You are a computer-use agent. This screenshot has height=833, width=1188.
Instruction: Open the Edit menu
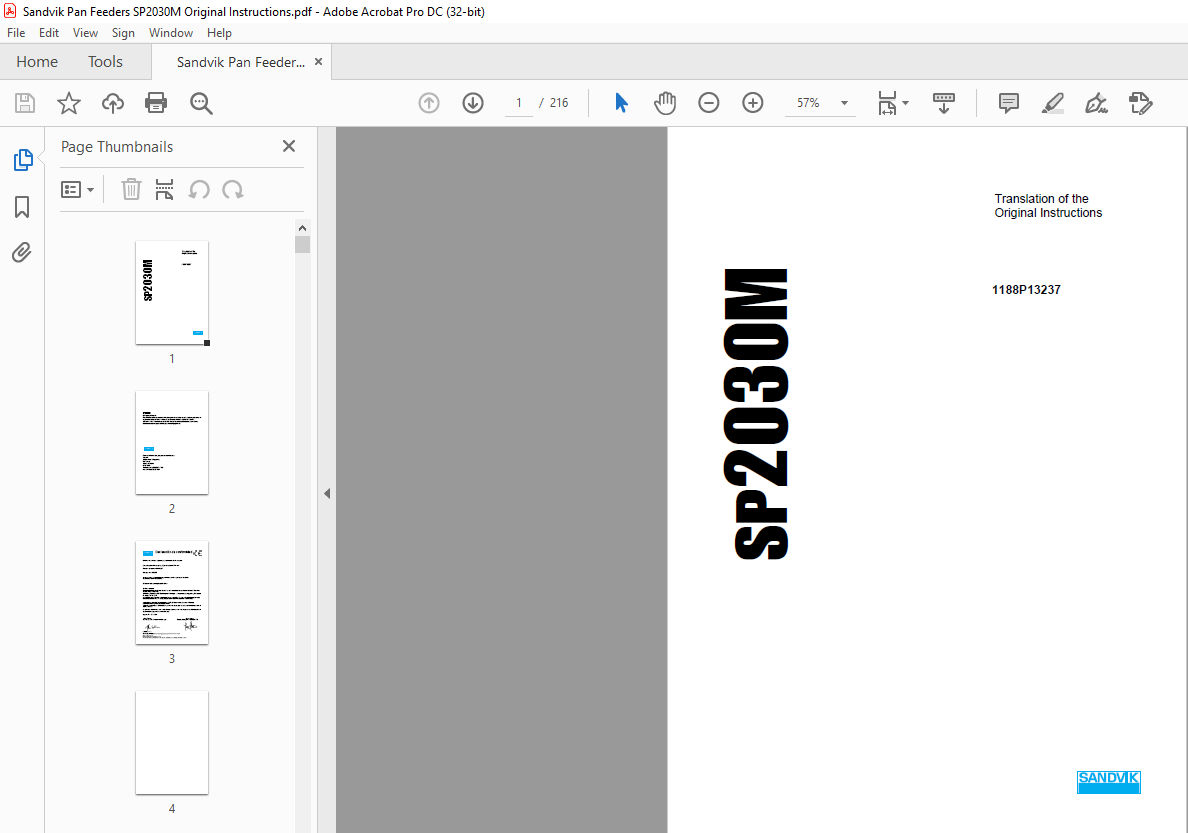tap(48, 33)
